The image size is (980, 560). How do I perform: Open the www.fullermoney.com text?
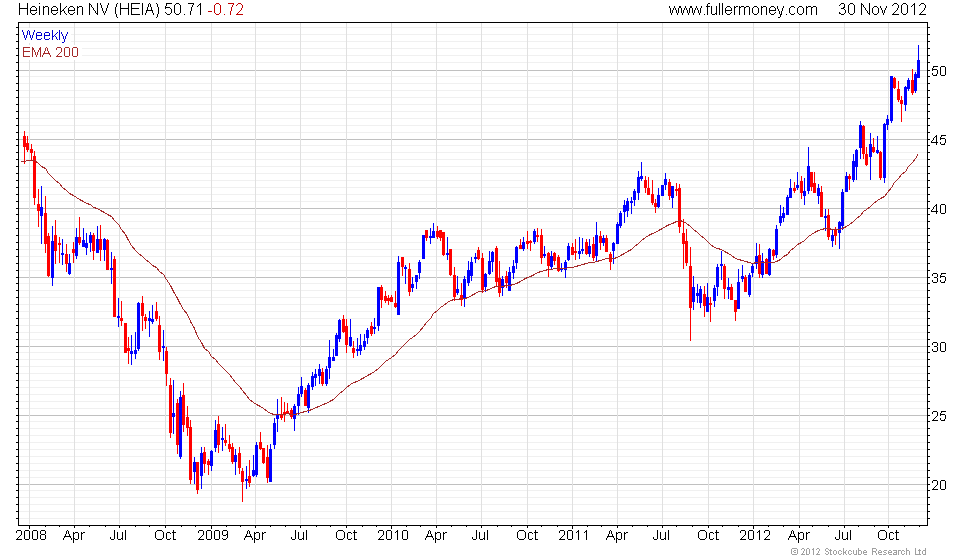click(742, 9)
